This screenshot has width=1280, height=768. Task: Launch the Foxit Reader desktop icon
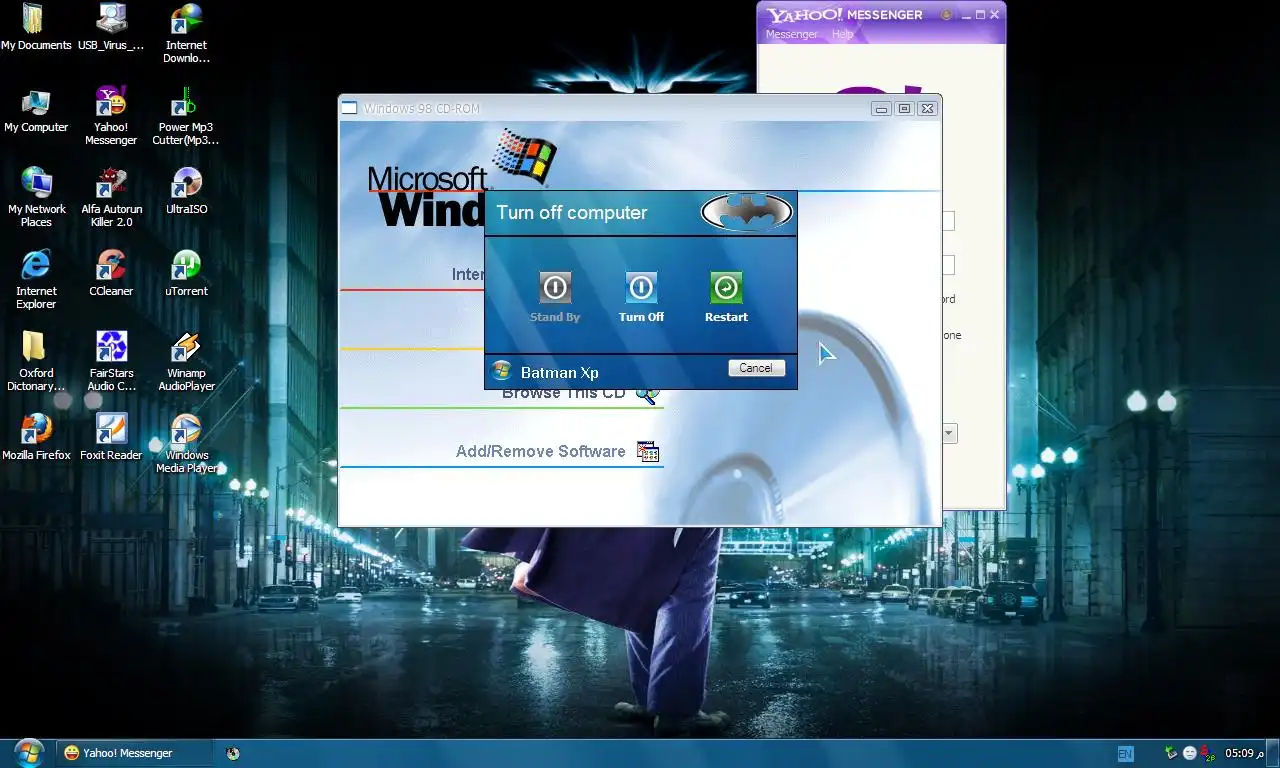click(x=111, y=438)
